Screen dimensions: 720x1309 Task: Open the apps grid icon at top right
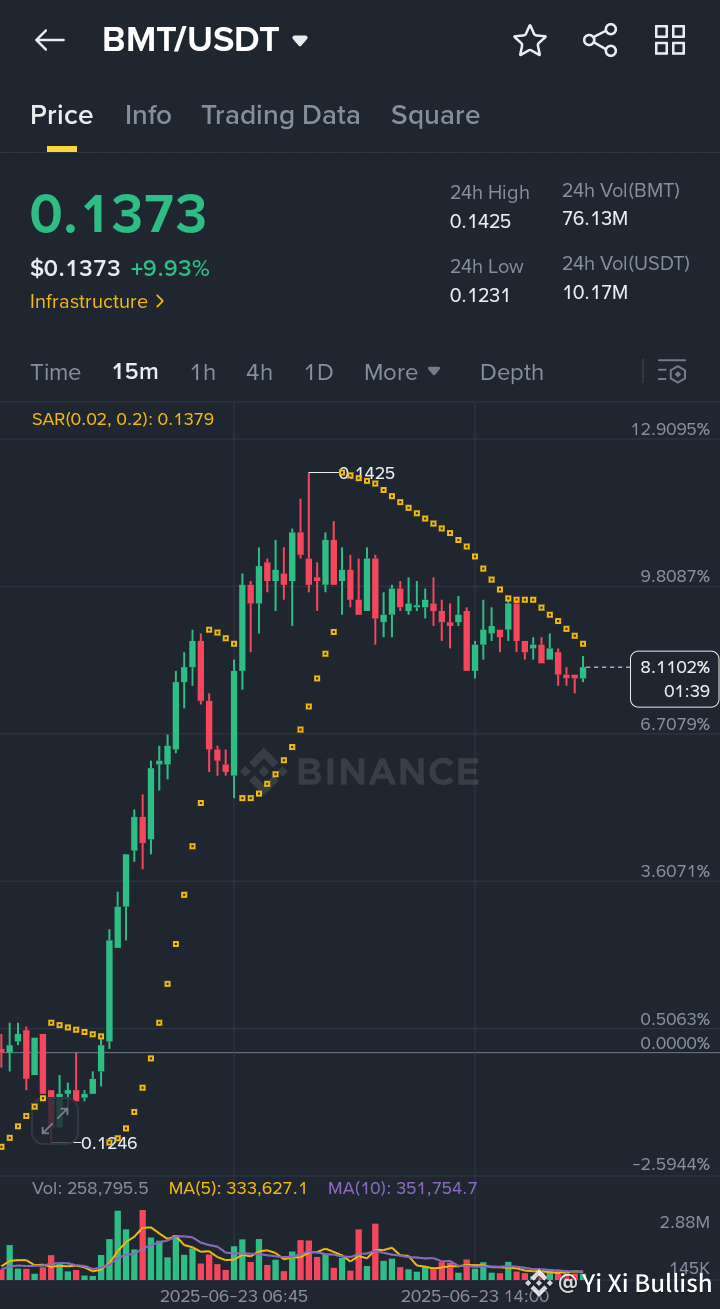(x=669, y=40)
